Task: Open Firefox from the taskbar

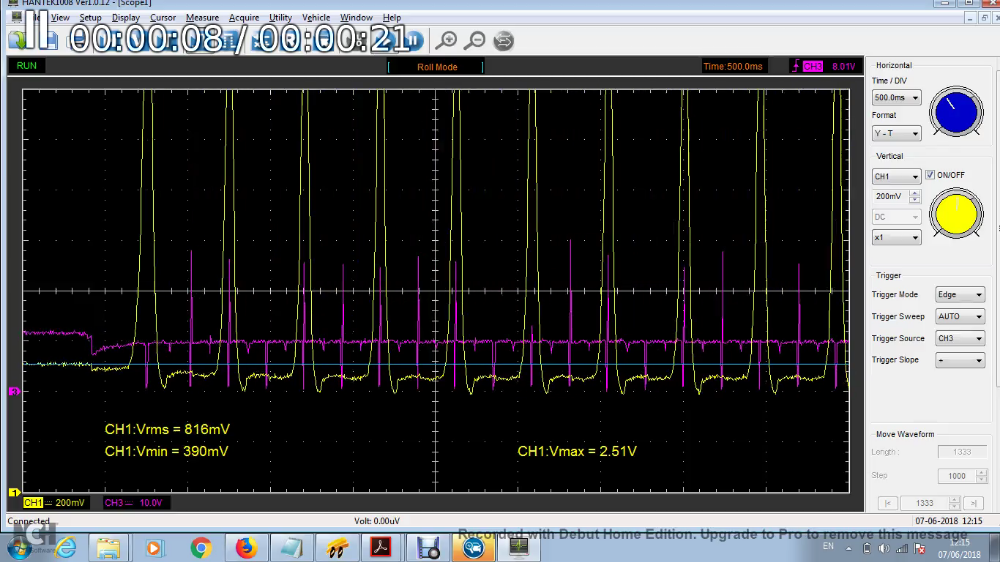Action: pyautogui.click(x=246, y=547)
